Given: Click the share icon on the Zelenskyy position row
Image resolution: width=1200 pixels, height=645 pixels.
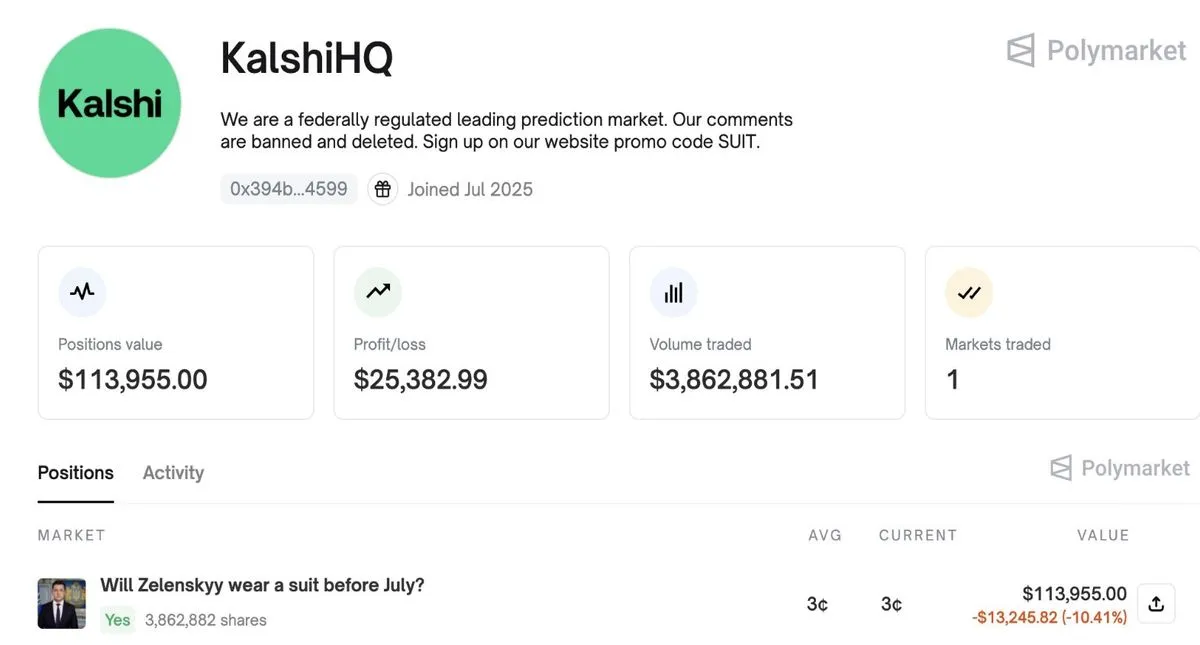Looking at the screenshot, I should [1156, 603].
